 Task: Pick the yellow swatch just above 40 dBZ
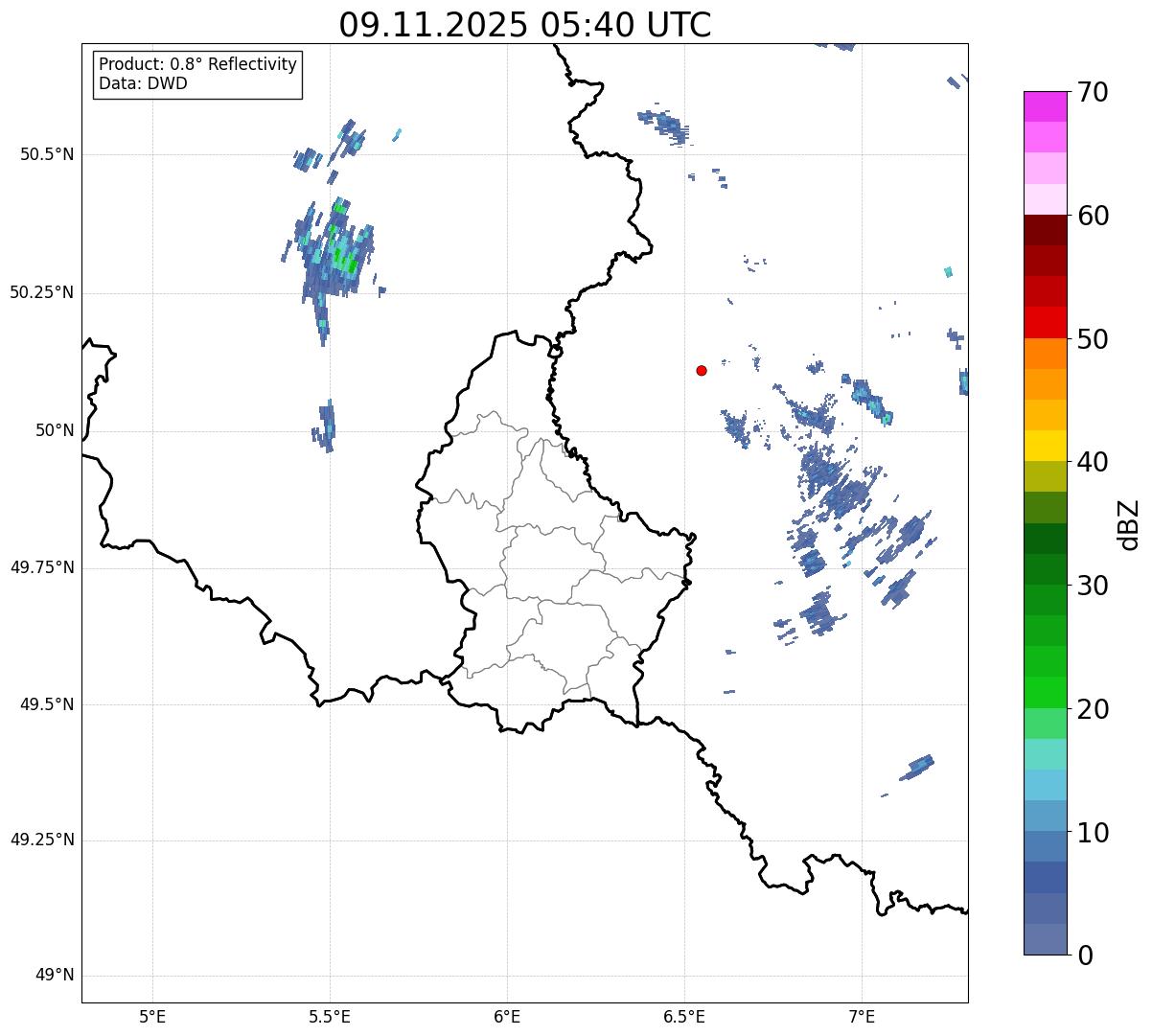1045,446
